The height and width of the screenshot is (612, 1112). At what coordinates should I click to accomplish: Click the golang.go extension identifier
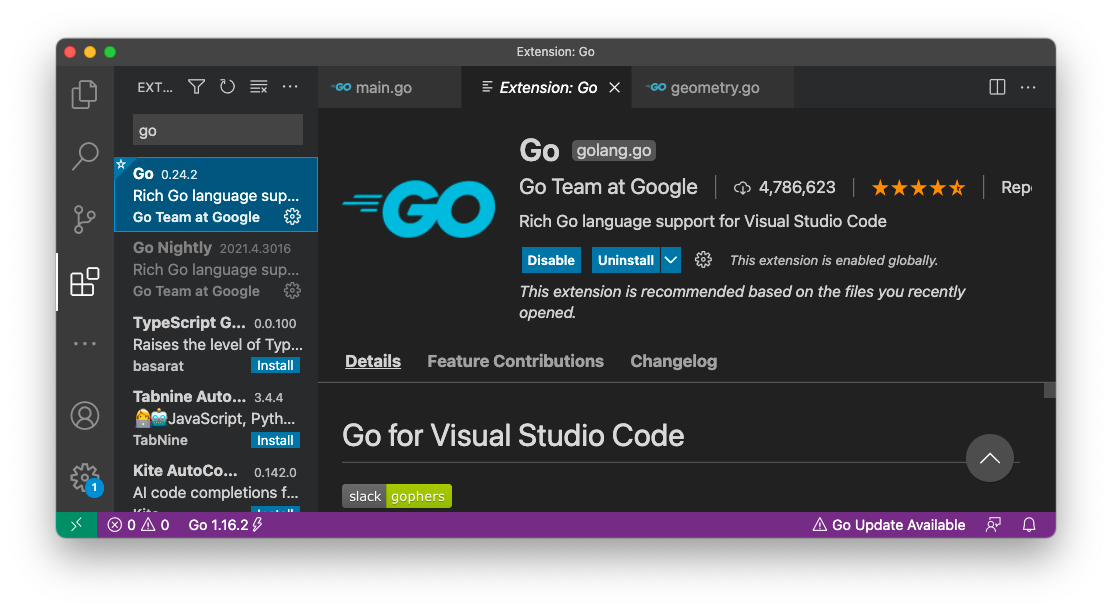[613, 150]
